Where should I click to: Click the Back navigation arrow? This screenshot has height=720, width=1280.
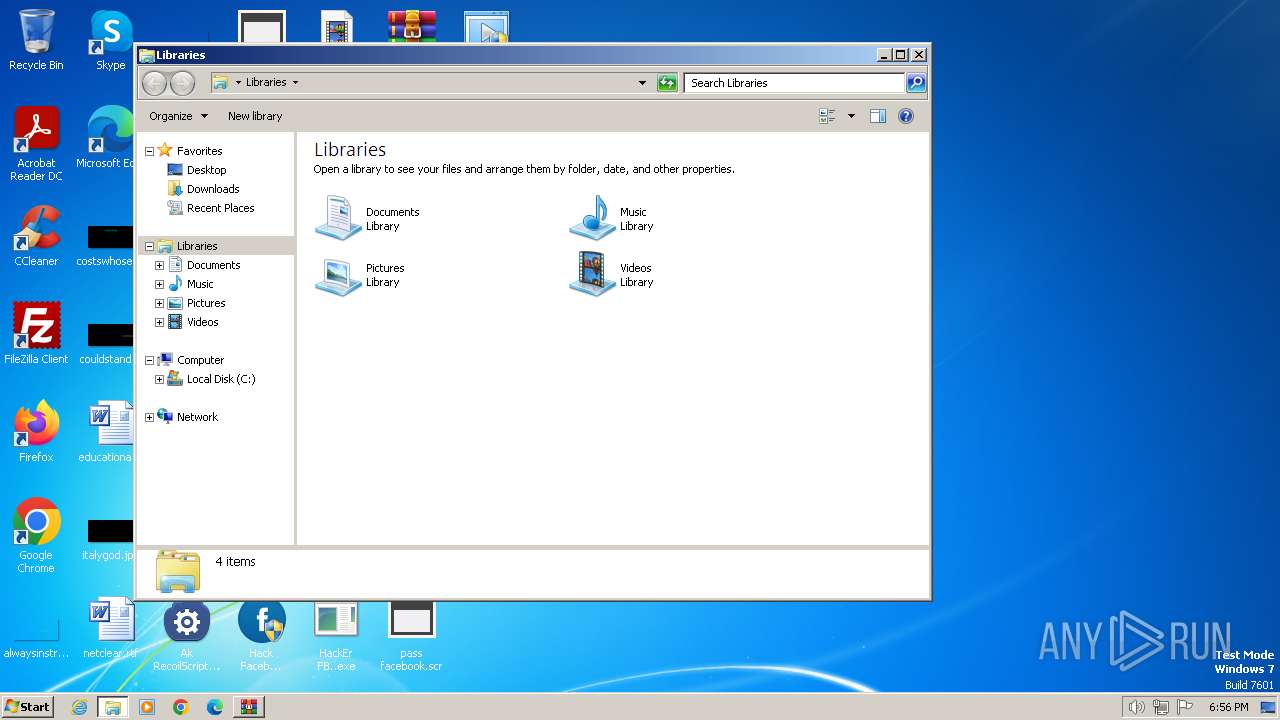(x=154, y=83)
